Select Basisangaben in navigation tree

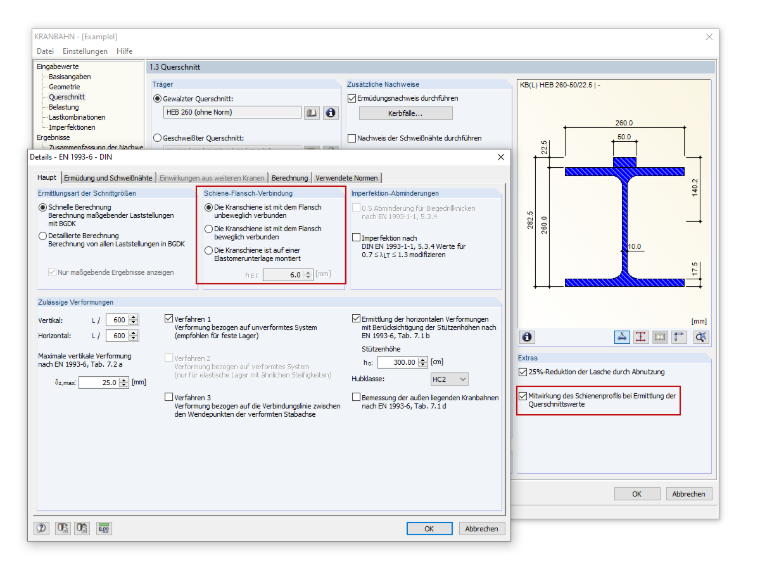point(70,77)
